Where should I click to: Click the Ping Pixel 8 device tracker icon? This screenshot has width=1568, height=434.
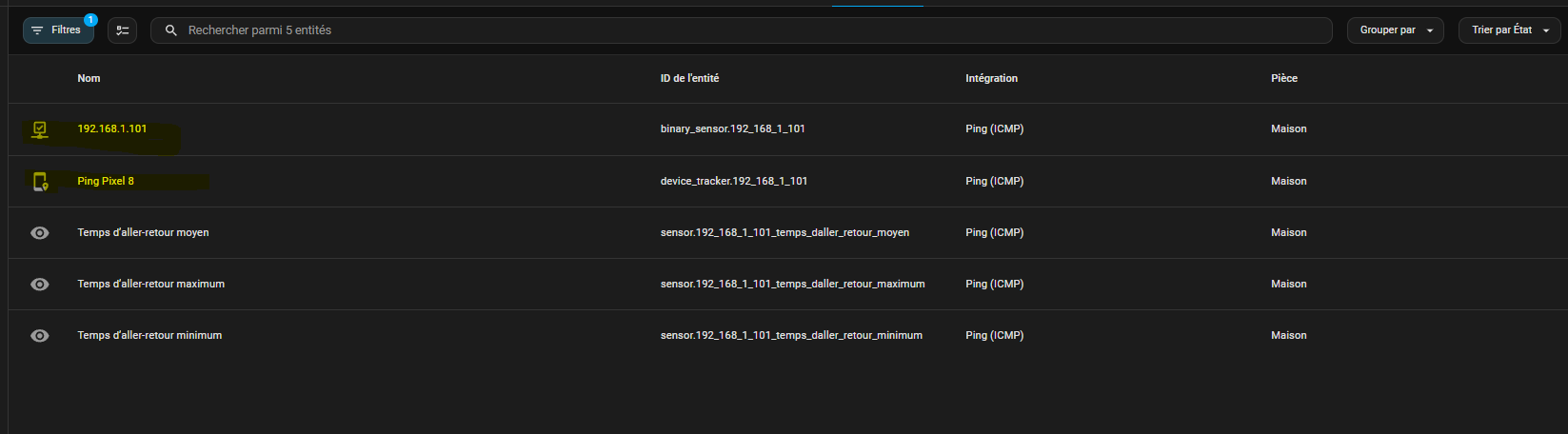(39, 181)
